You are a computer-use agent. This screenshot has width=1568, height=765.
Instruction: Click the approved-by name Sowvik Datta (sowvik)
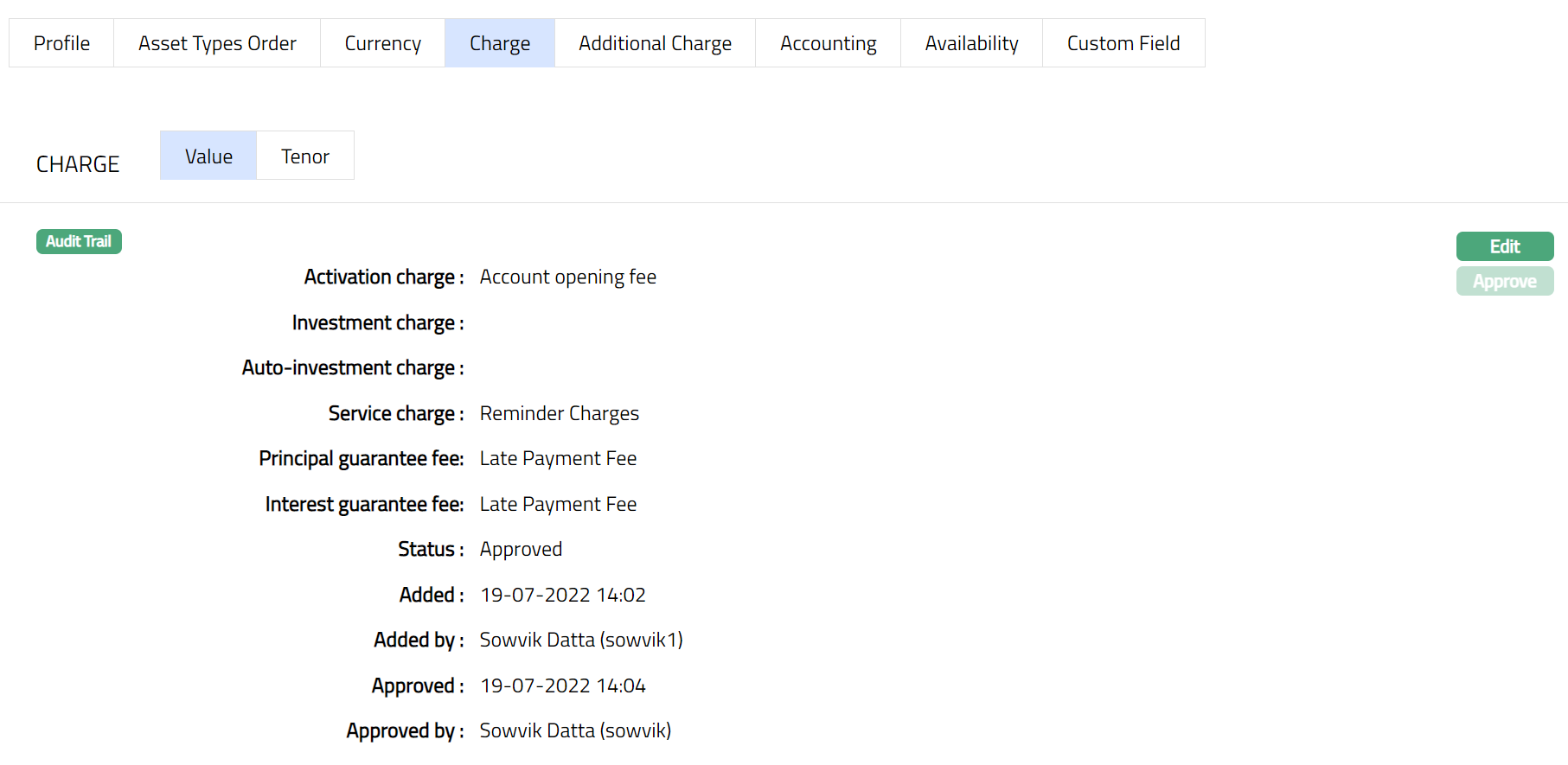575,731
